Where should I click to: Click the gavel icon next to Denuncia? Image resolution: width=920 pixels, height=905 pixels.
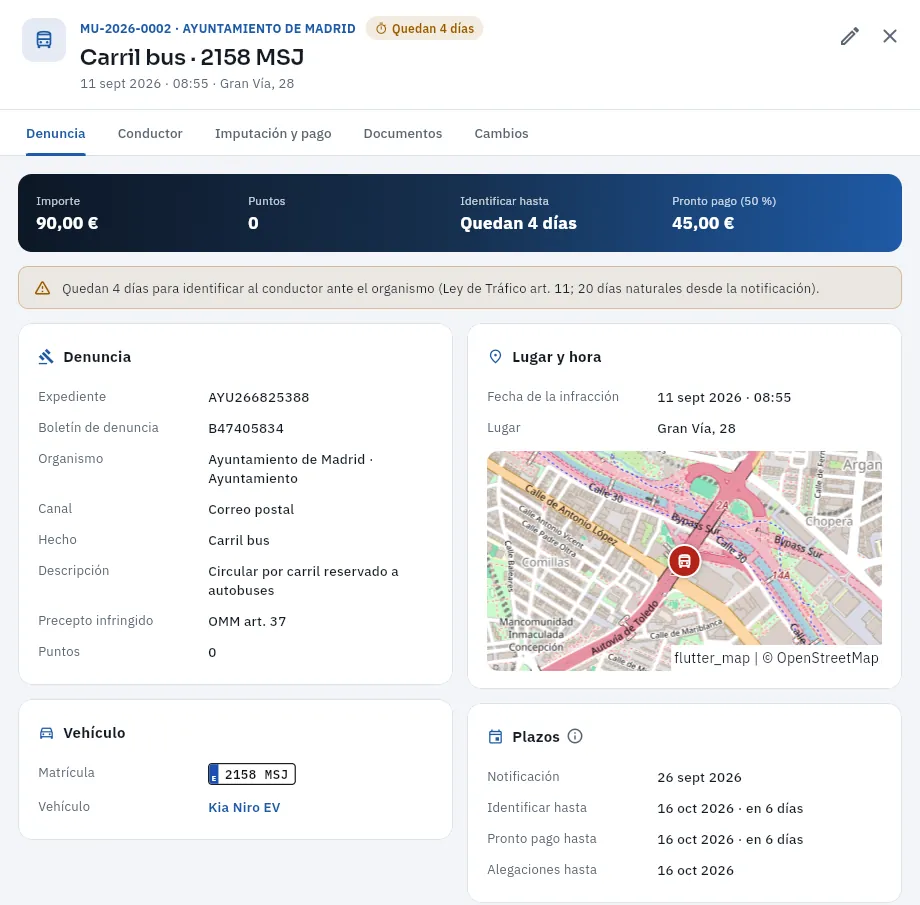pos(46,357)
